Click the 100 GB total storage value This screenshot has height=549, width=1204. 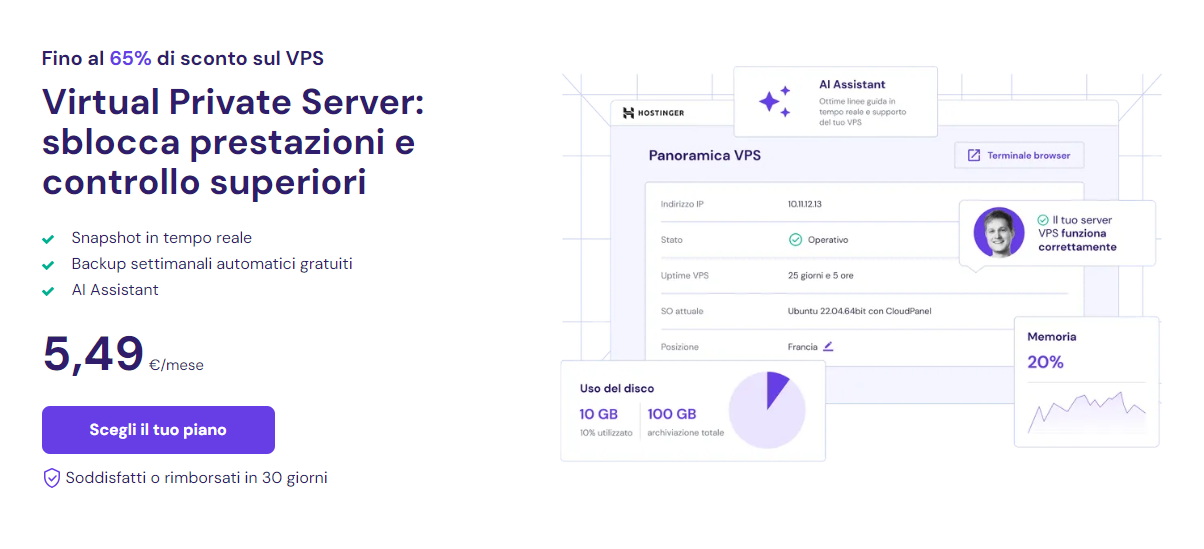pyautogui.click(x=672, y=414)
